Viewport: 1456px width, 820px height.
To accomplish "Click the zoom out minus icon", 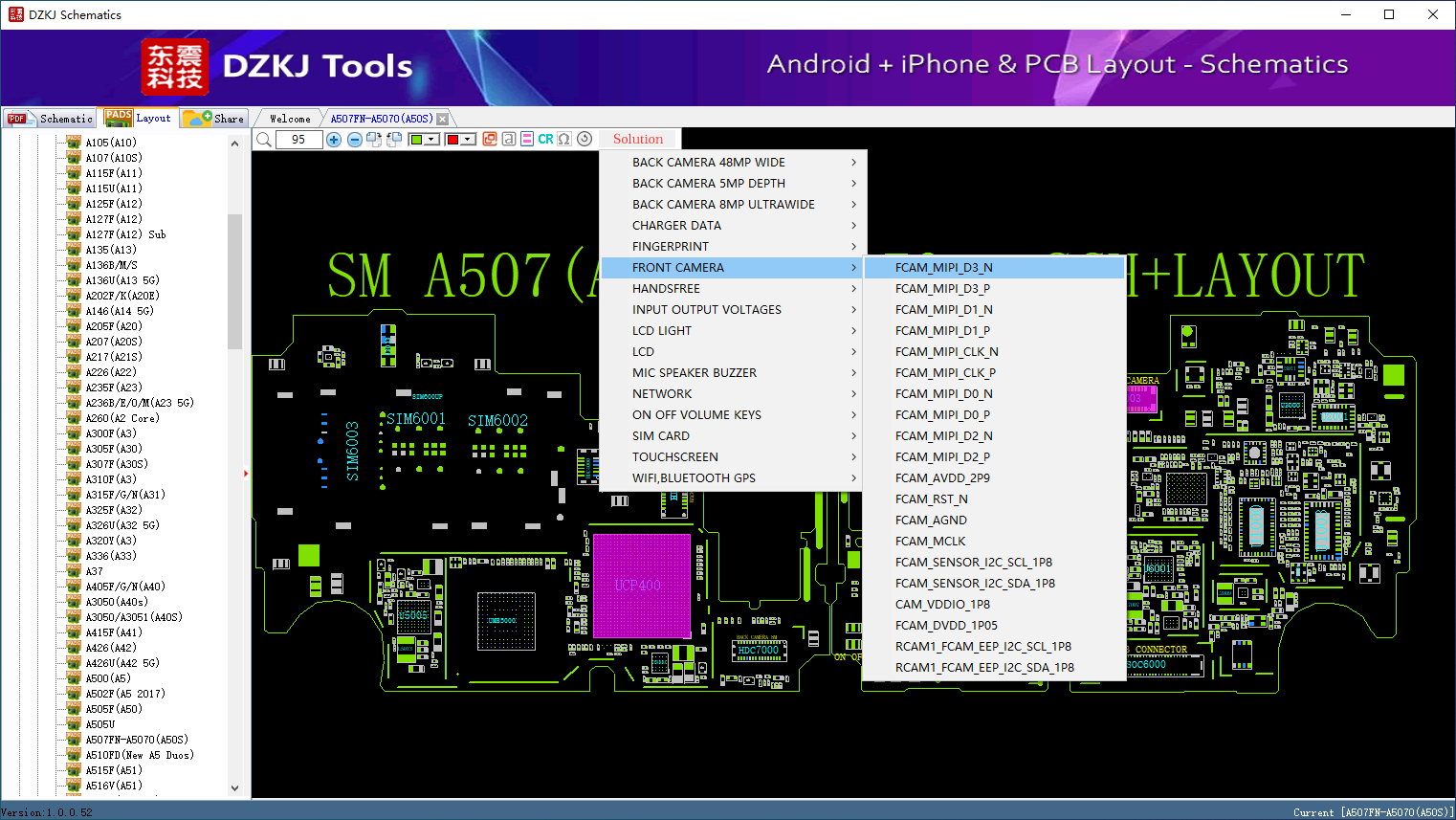I will (355, 140).
